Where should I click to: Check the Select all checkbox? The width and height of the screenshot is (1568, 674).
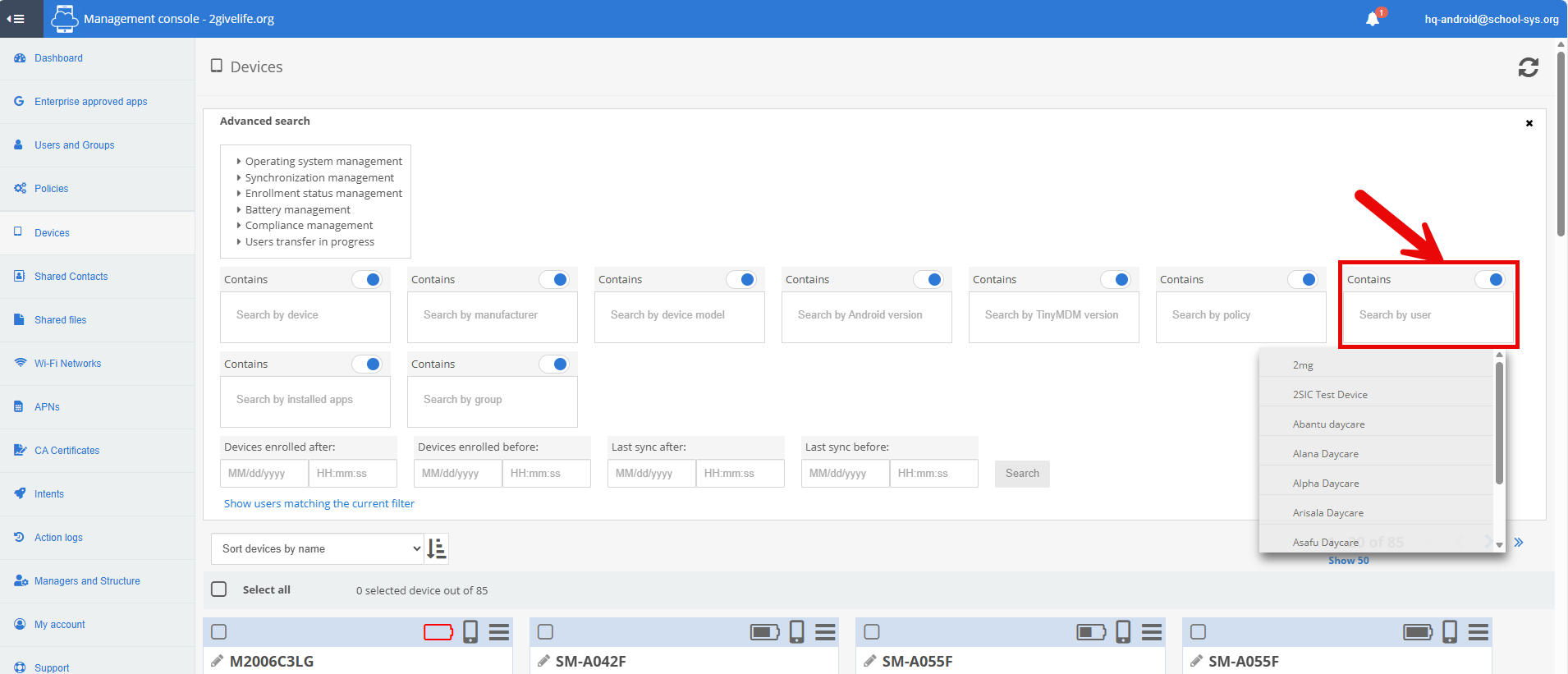point(219,589)
